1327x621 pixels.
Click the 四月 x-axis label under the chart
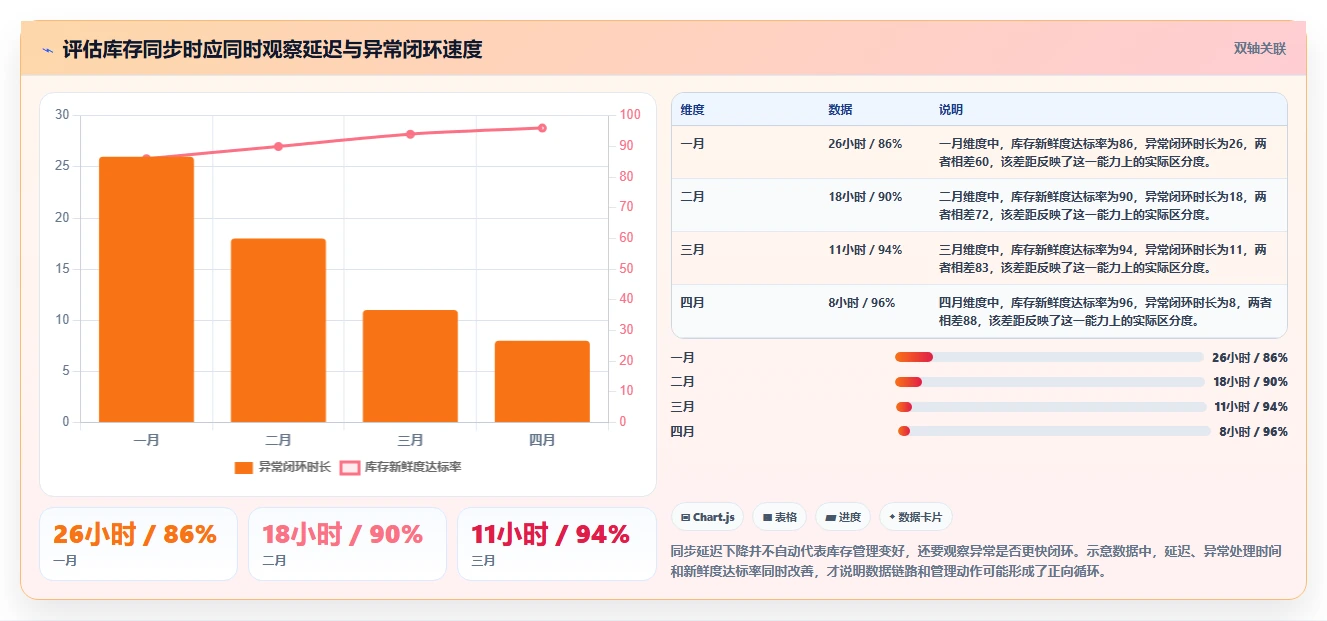[x=542, y=440]
